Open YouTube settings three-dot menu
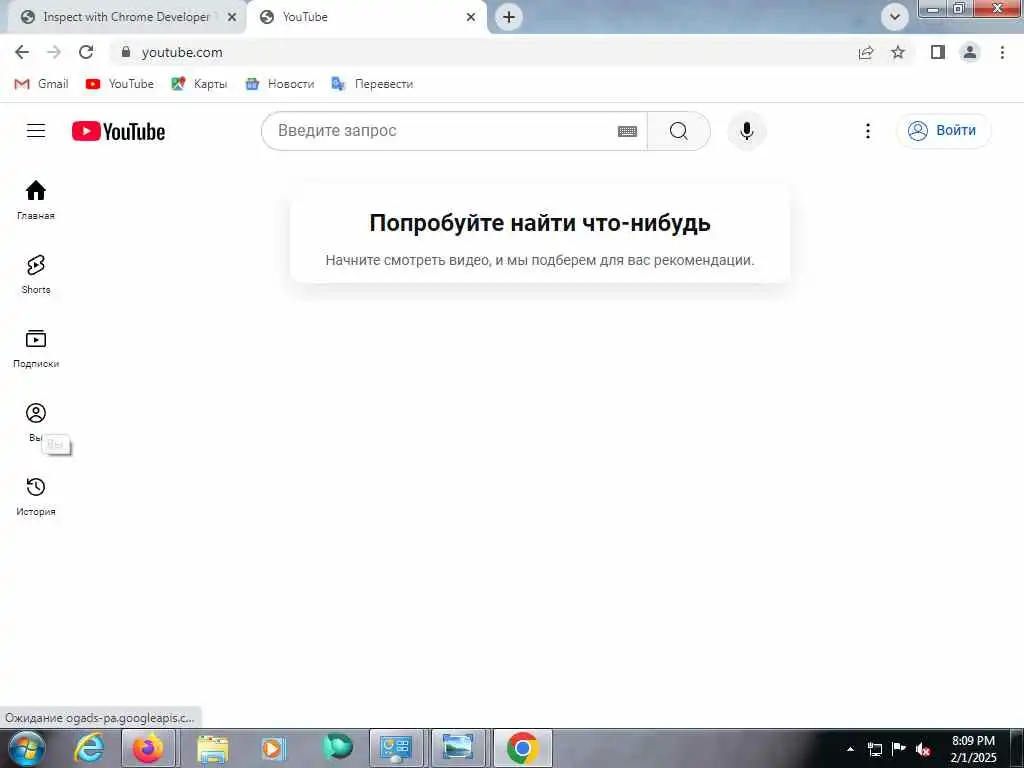 867,131
